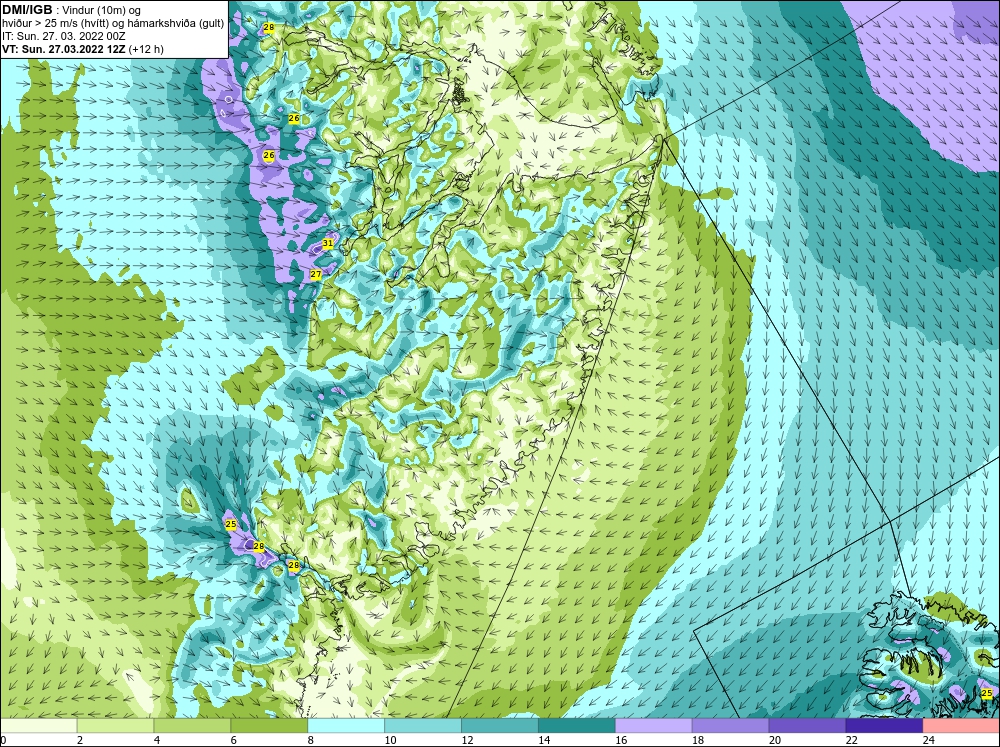Viewport: 1000px width, 747px height.
Task: Select the pale cream 0–2 legend swatch
Action: click(x=38, y=726)
